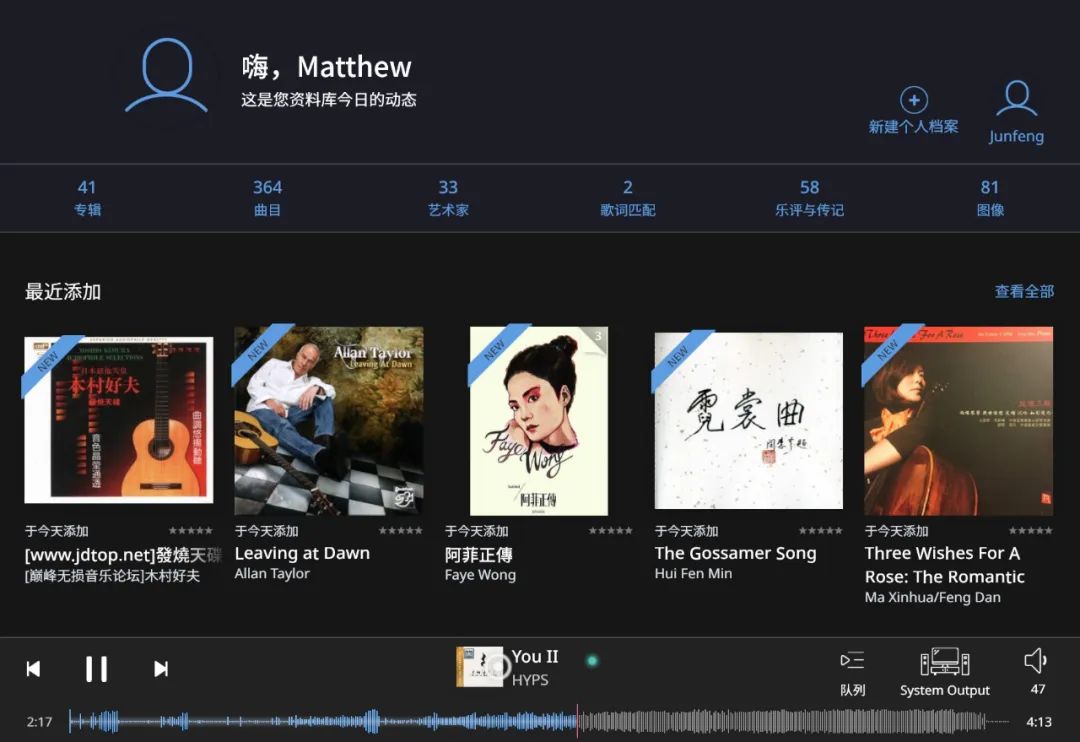Rate 阿菲正傳 using its star rating
Viewport: 1080px width, 742px height.
click(x=610, y=530)
